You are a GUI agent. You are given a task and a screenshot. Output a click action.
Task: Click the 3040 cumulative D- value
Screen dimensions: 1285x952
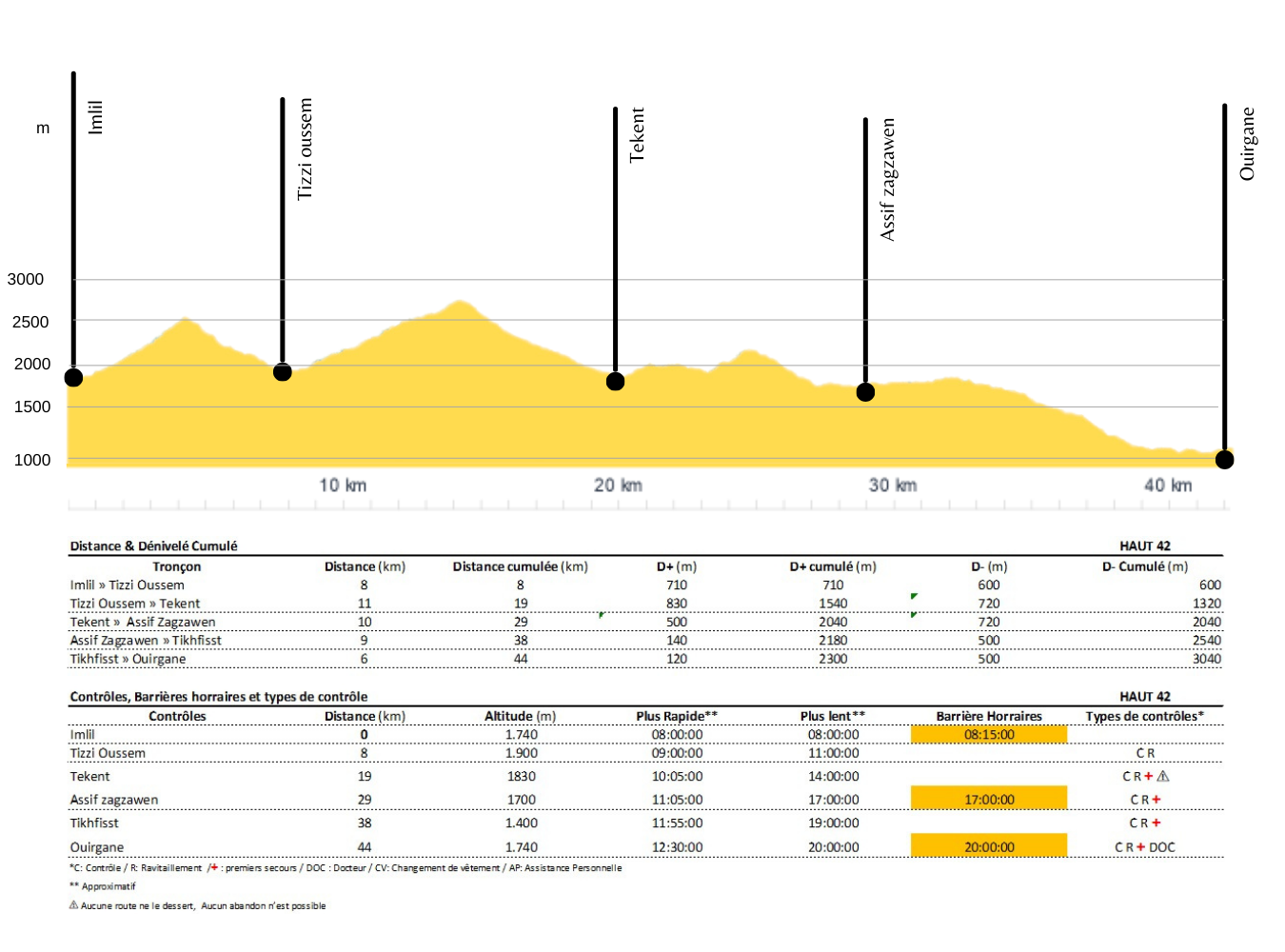1207,659
